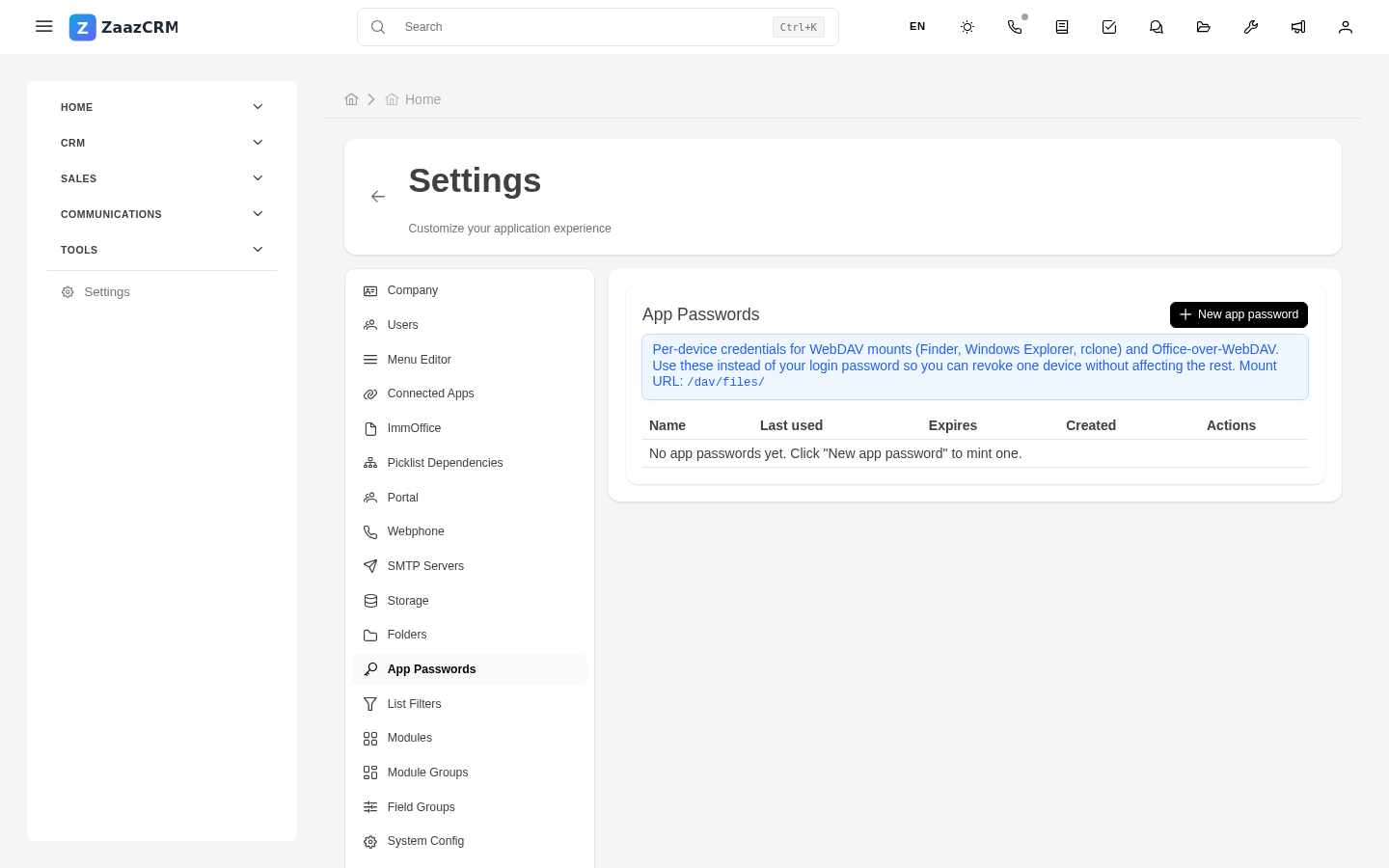Open Field Groups settings
This screenshot has height=868, width=1389.
coord(470,807)
